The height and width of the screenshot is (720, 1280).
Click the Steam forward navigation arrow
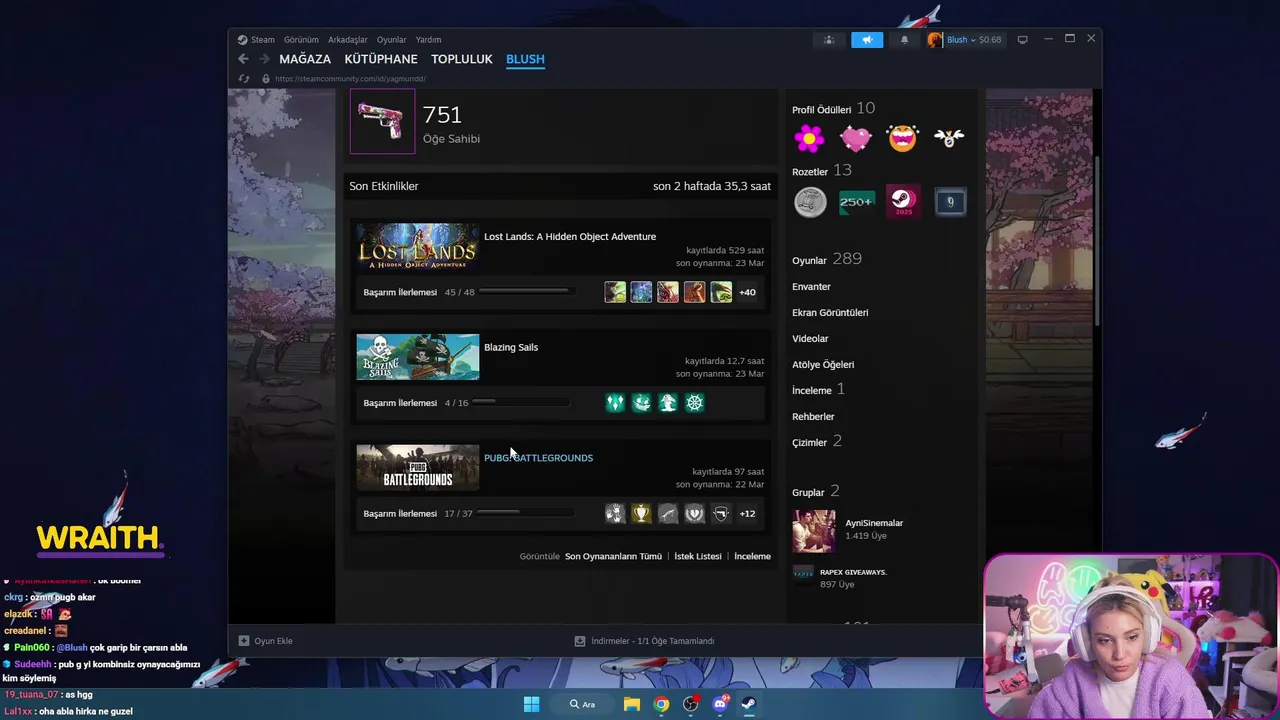tap(265, 59)
